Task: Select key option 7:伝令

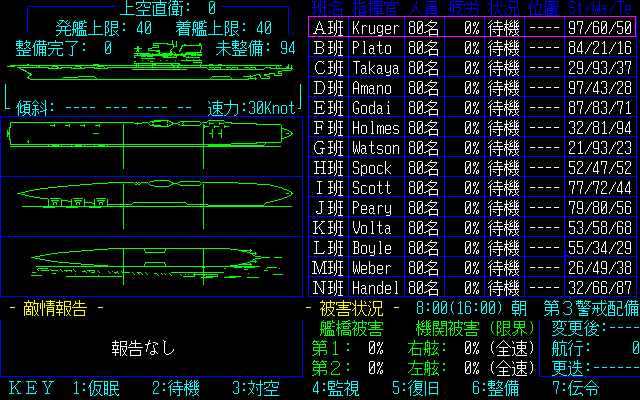Action: click(x=576, y=388)
